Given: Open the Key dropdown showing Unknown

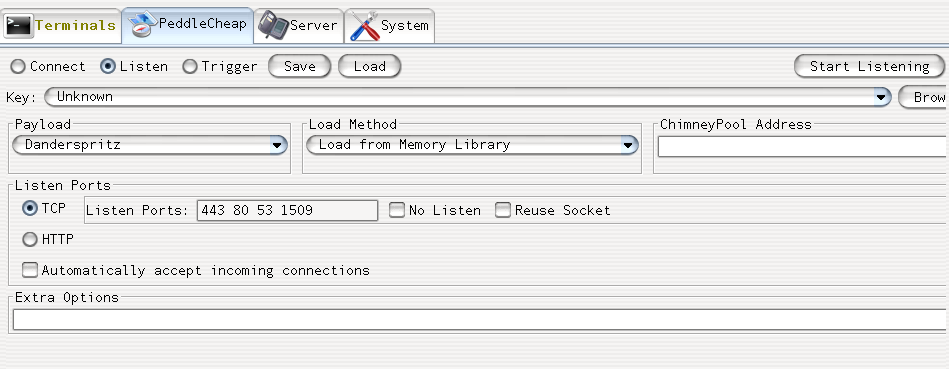Looking at the screenshot, I should click(468, 97).
